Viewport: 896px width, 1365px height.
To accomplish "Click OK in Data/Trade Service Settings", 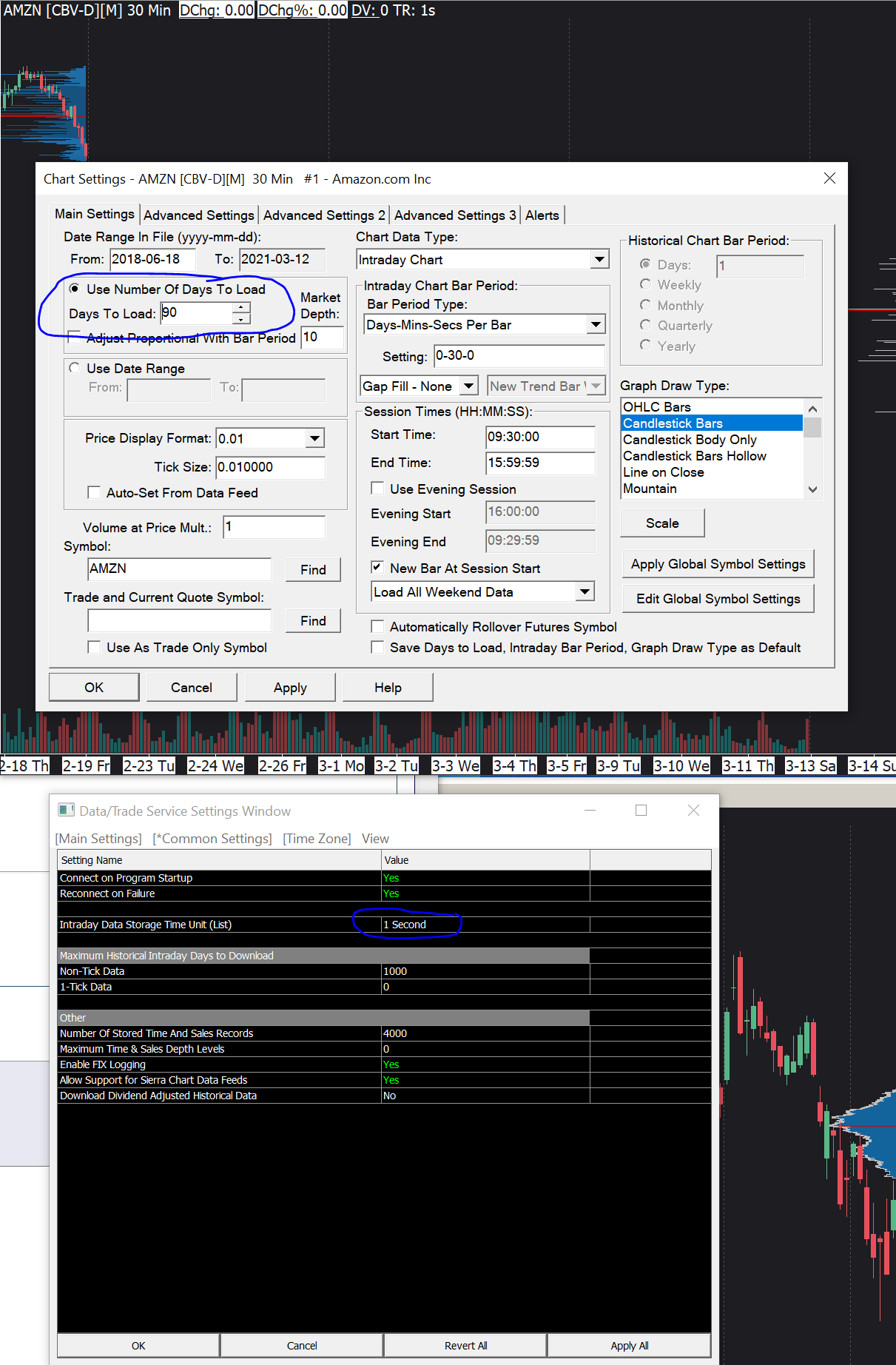I will coord(138,1345).
